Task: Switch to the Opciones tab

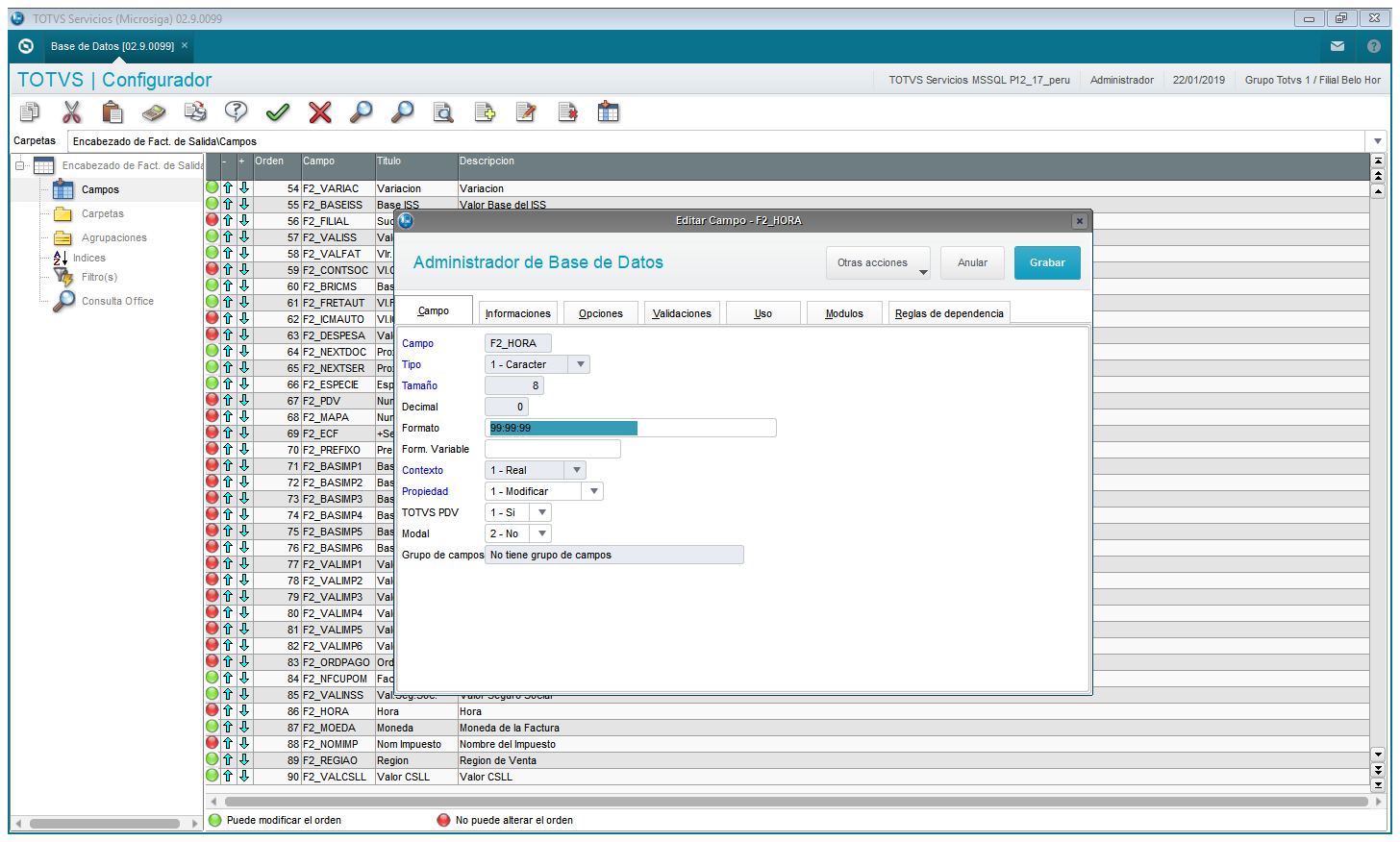Action: tap(601, 313)
